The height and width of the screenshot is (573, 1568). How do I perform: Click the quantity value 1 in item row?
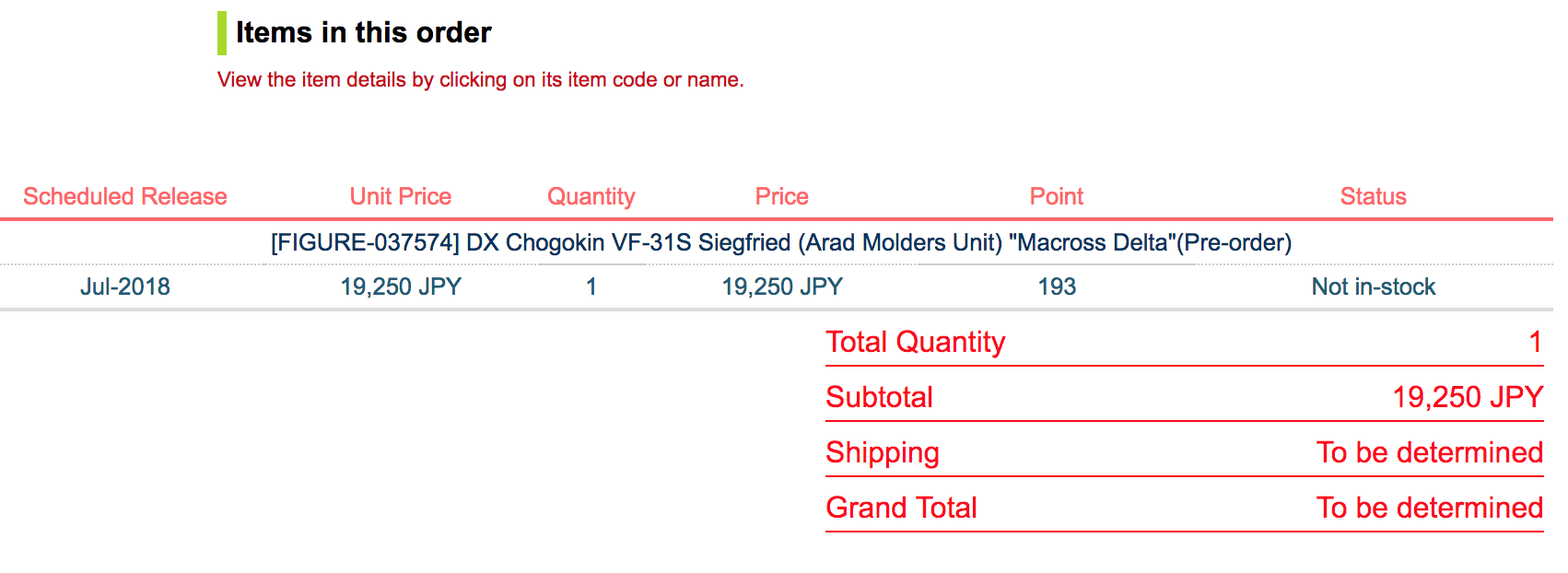[x=591, y=286]
